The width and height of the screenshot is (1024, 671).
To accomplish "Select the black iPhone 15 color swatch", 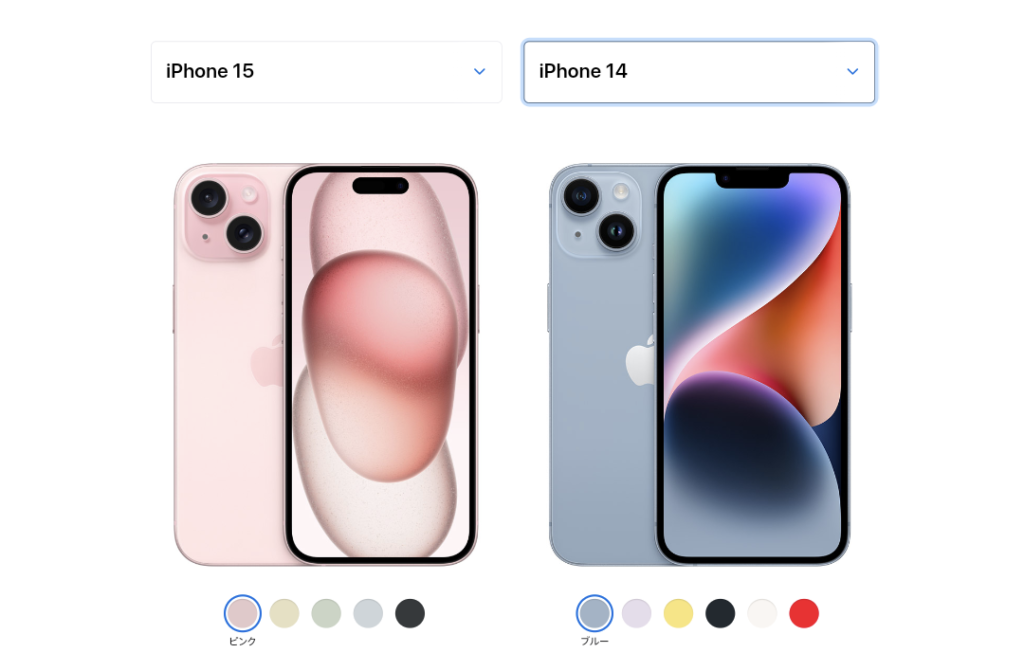I will pos(409,613).
